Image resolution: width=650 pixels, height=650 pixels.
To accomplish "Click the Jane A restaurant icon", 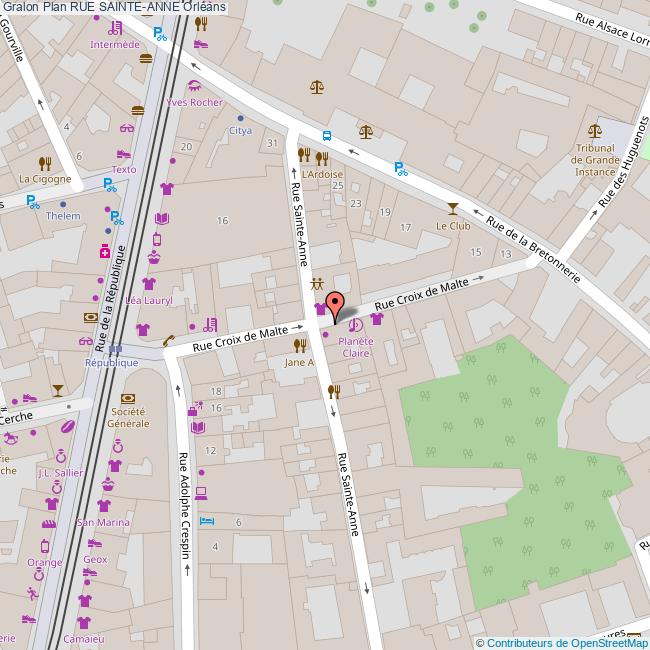I will [x=298, y=346].
